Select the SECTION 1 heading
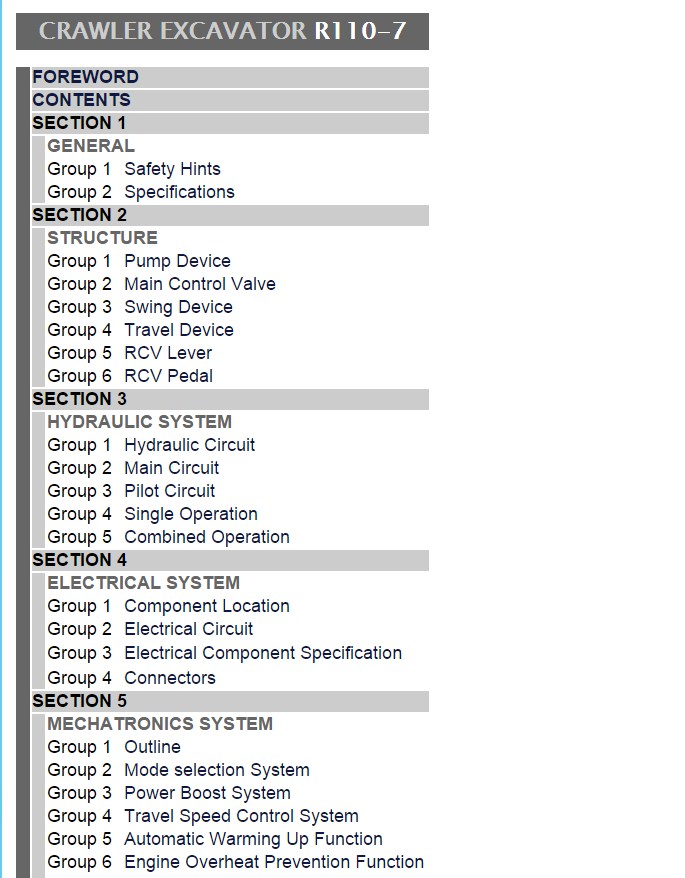 coord(79,123)
